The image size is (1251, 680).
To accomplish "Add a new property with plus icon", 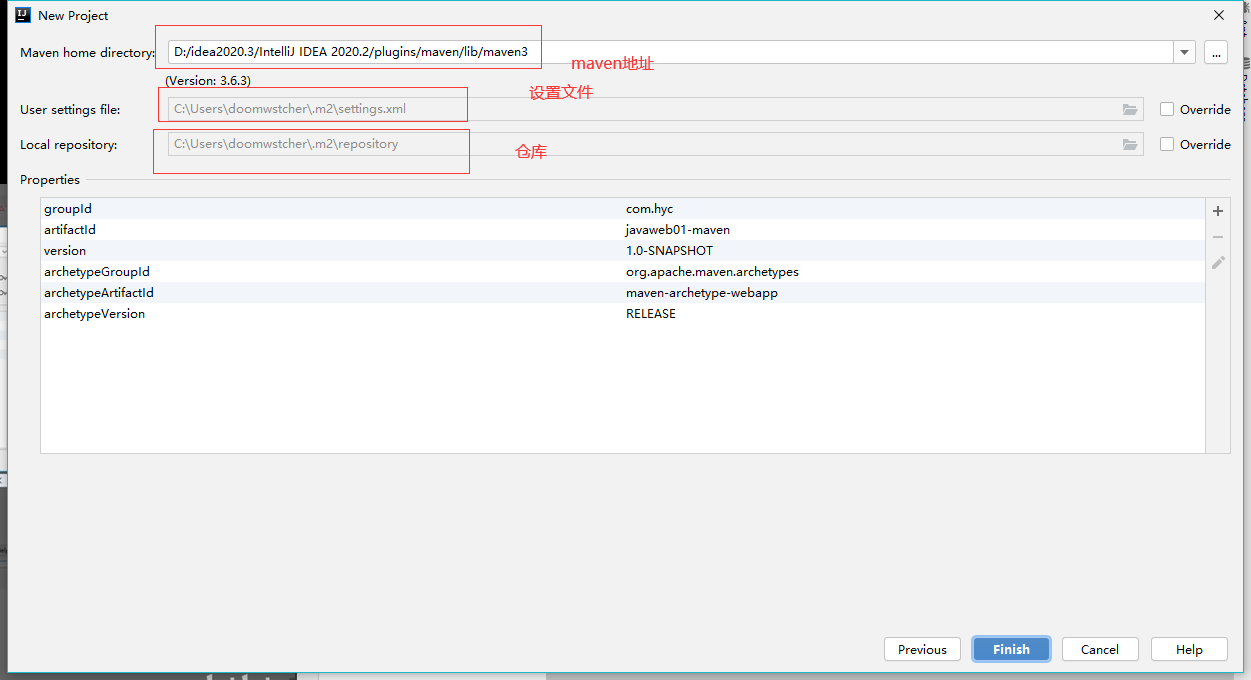I will (1218, 211).
